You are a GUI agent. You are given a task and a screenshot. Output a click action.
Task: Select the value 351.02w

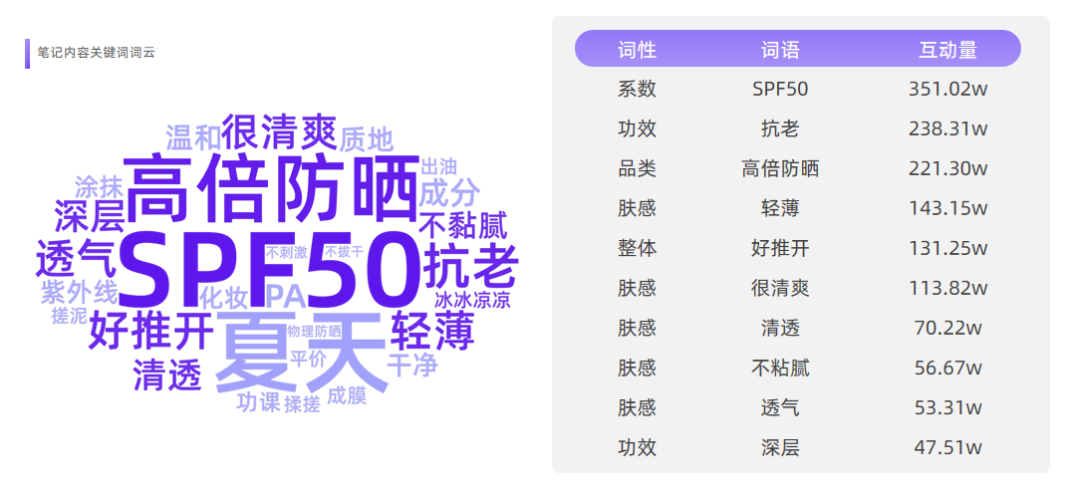point(948,89)
